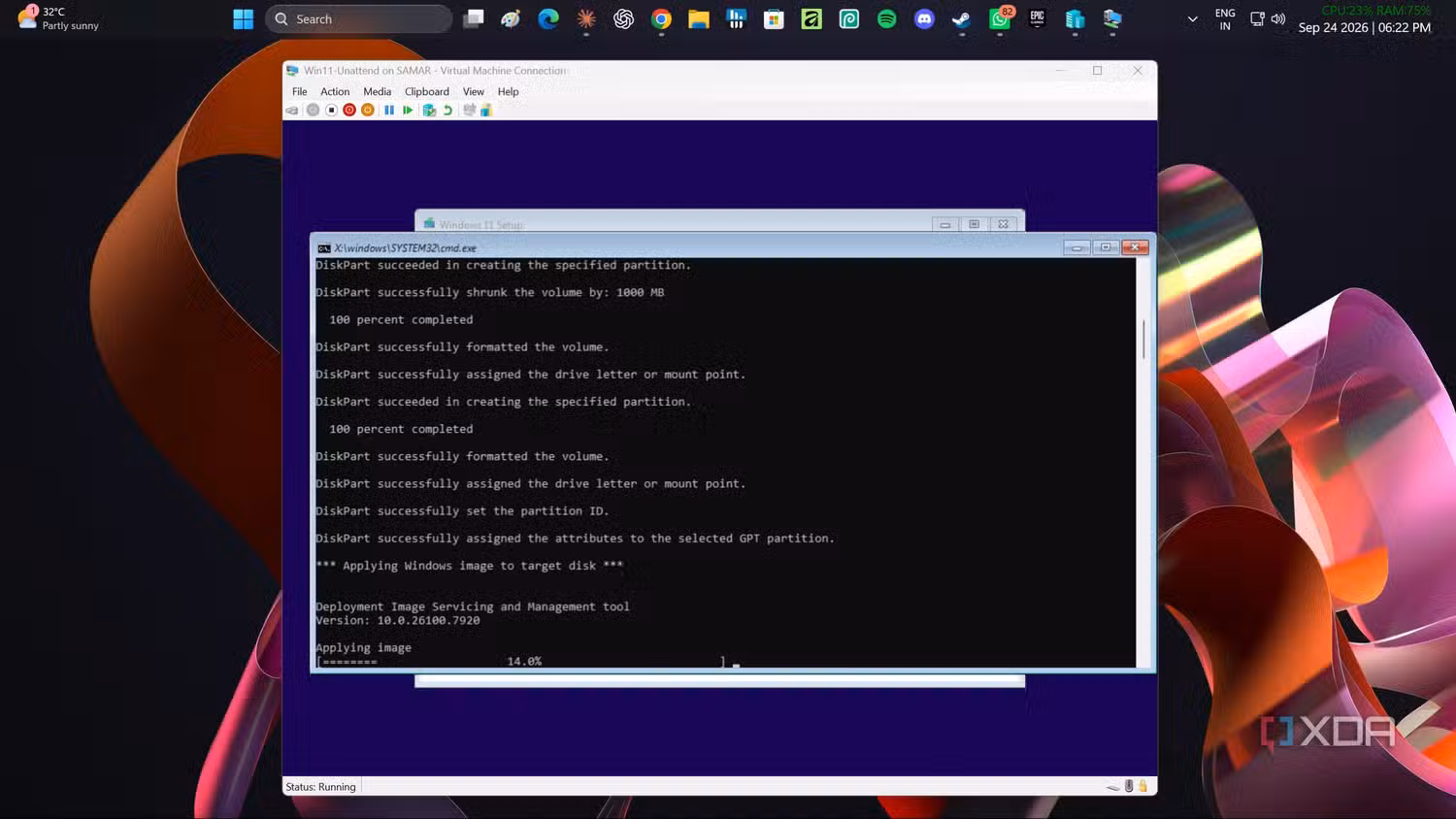Click the ENG IN language indicator
Viewport: 1456px width, 819px height.
[1225, 19]
